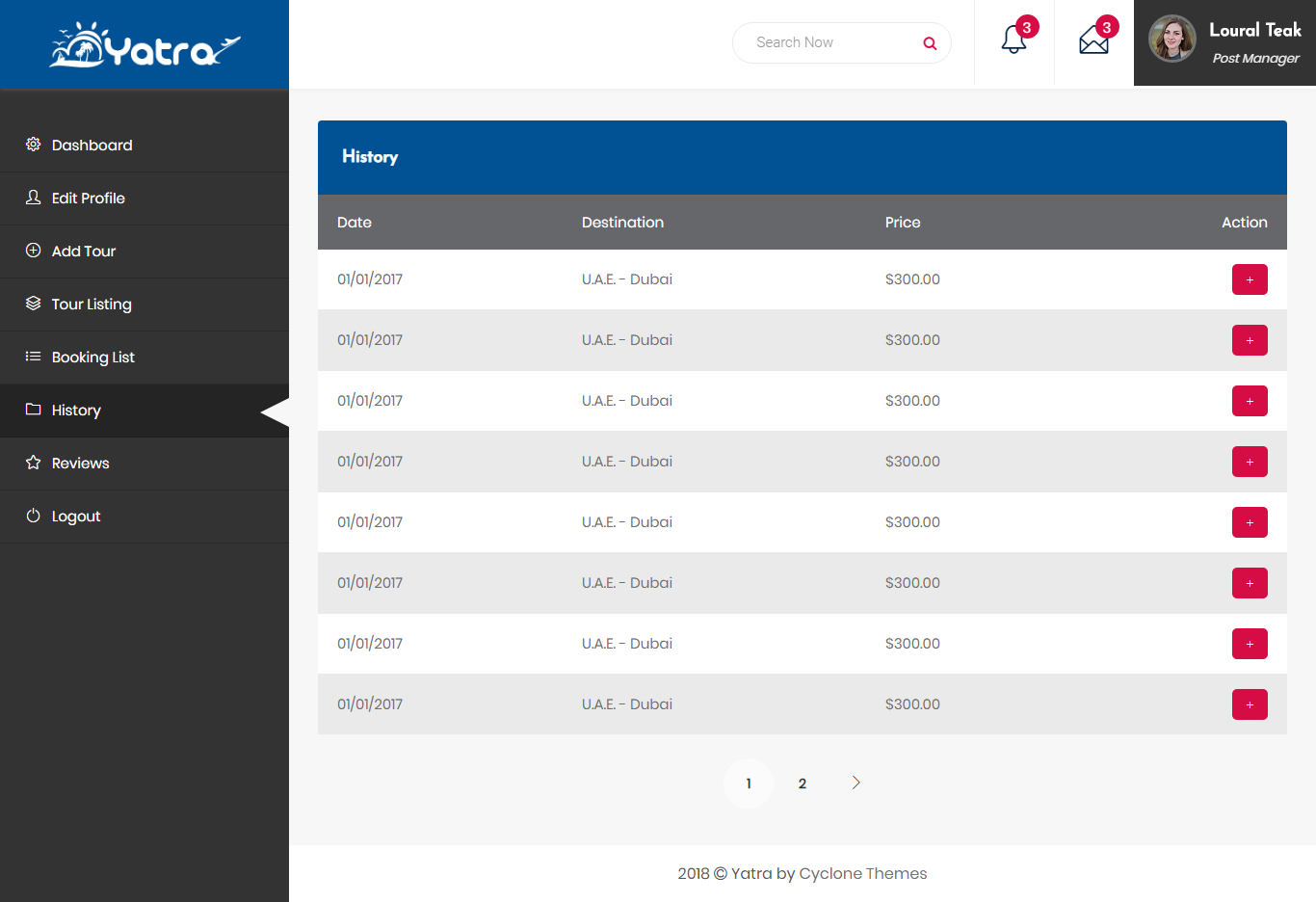Expand the first row's pink plus action button
This screenshot has width=1316, height=902.
(x=1250, y=279)
